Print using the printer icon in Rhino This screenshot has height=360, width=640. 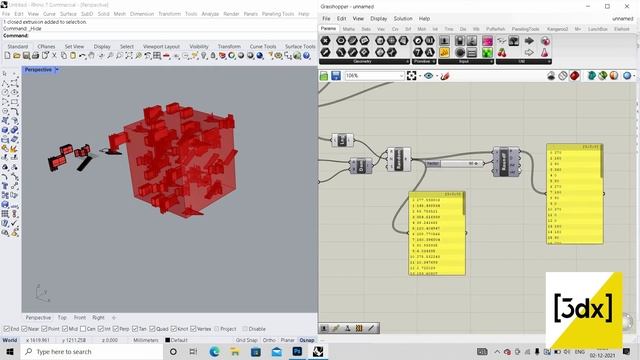coord(35,56)
